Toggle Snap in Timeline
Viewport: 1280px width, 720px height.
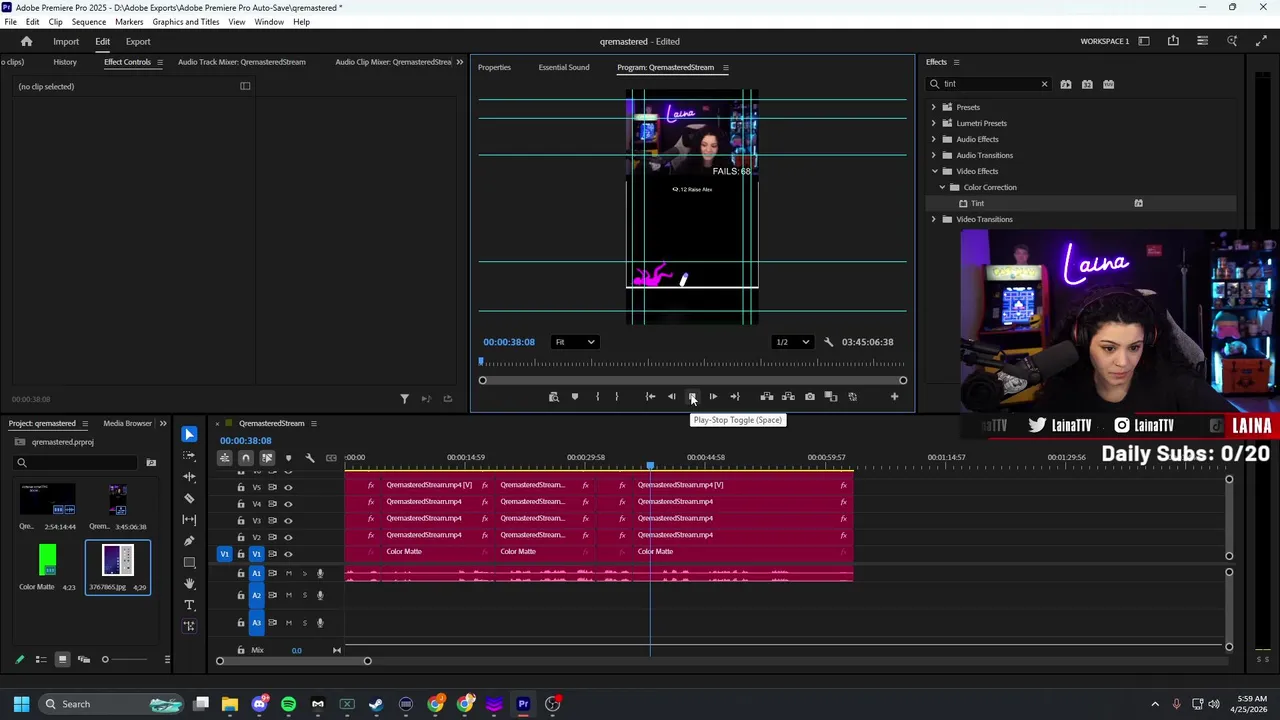tap(245, 458)
